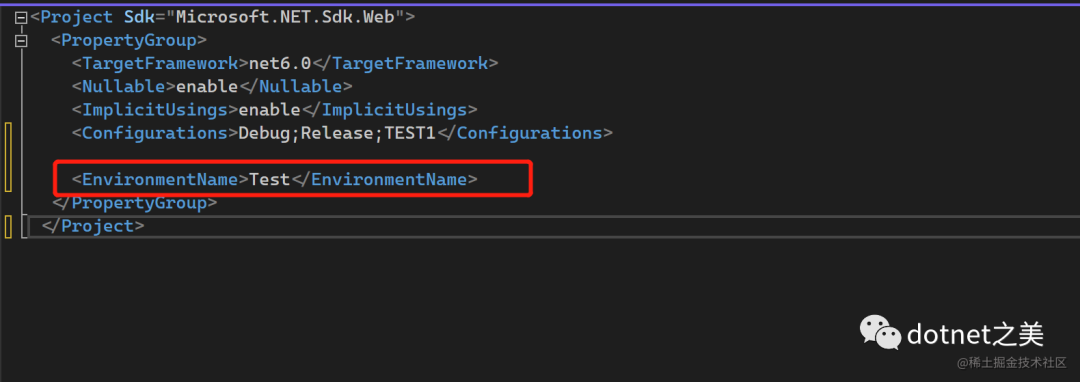Screen dimensions: 1080x382
Task: Click the closing ImplicitUsings tag
Action: tap(388, 109)
